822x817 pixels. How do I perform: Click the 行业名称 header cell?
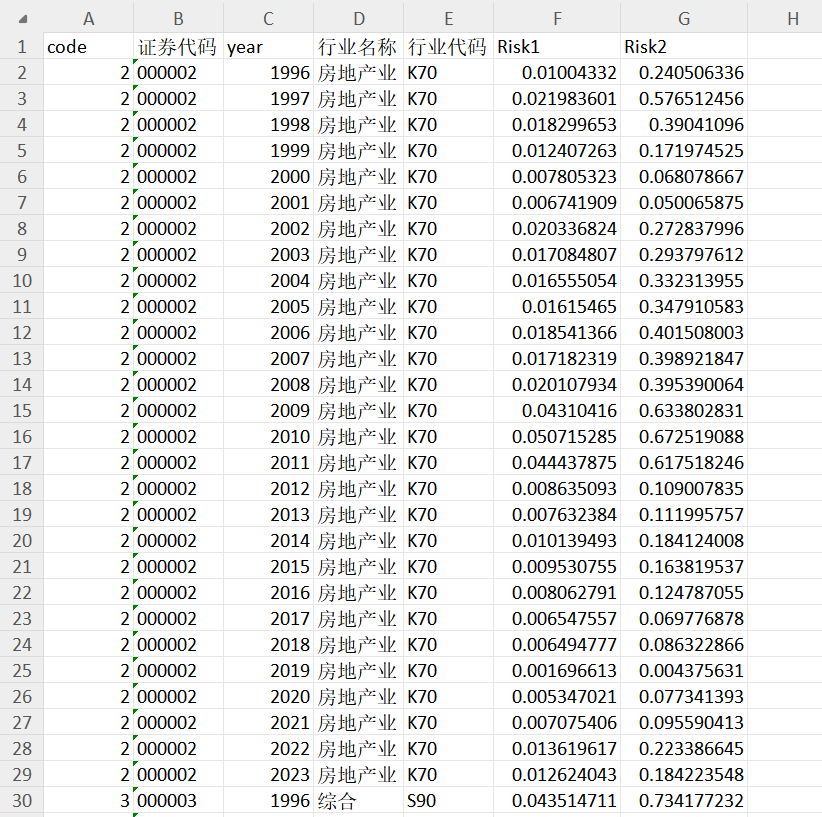click(x=359, y=47)
